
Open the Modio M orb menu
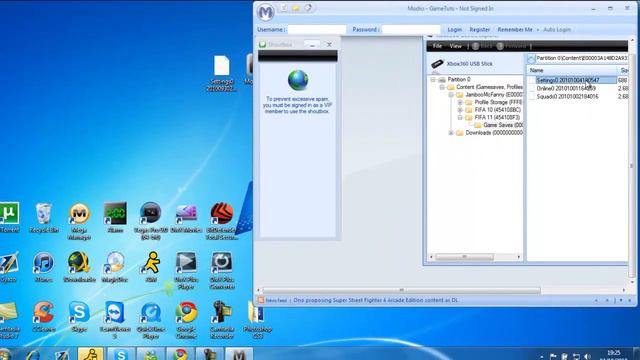pos(266,12)
